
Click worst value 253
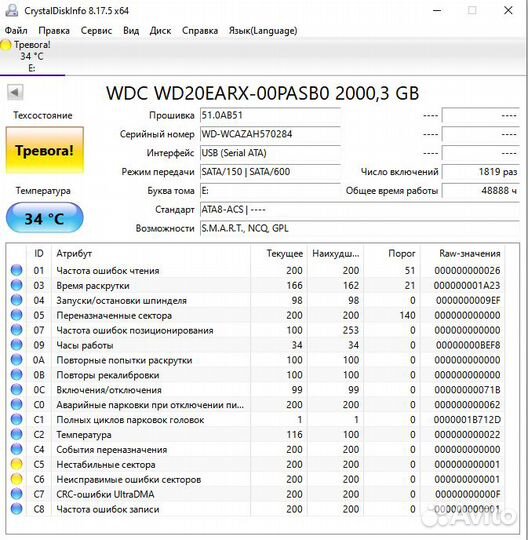pos(351,330)
